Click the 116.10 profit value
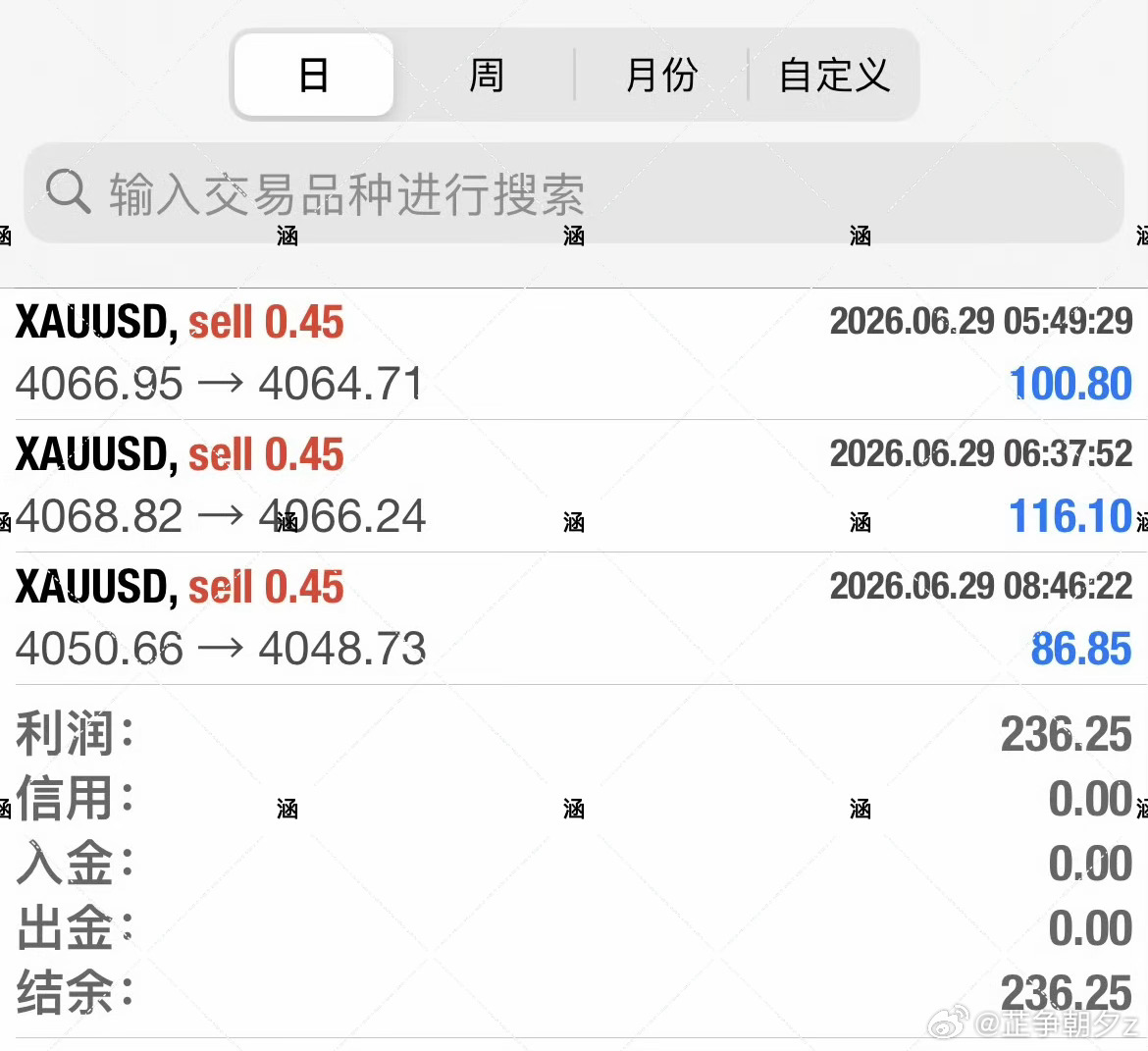Image resolution: width=1148 pixels, height=1051 pixels. (1070, 516)
